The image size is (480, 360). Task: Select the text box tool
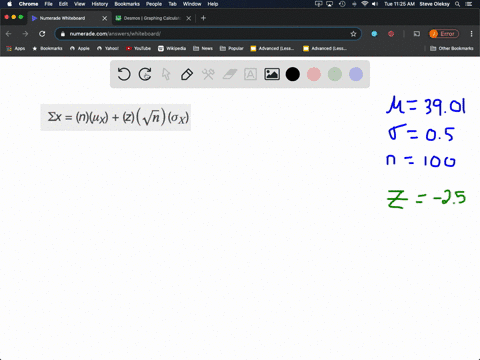coord(250,74)
